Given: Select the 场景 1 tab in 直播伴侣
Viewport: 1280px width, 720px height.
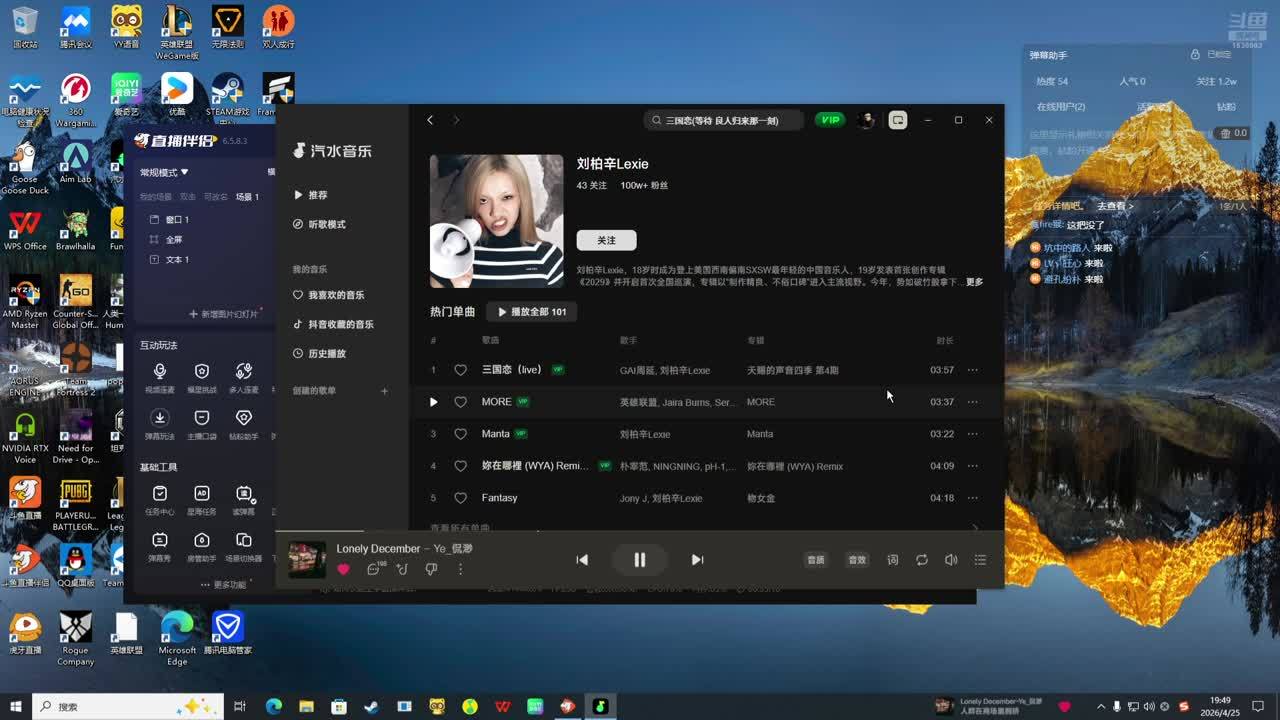Looking at the screenshot, I should pyautogui.click(x=247, y=197).
